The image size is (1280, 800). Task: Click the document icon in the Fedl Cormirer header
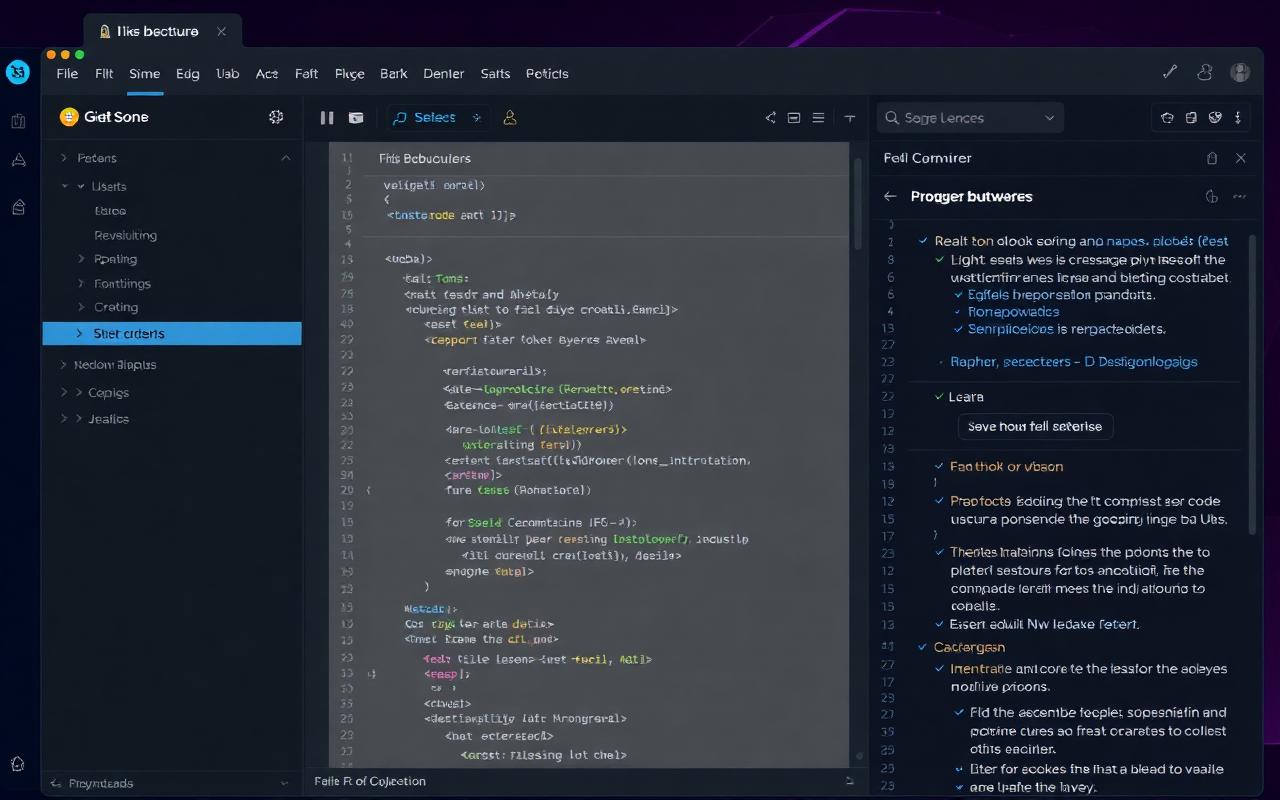click(x=1212, y=158)
